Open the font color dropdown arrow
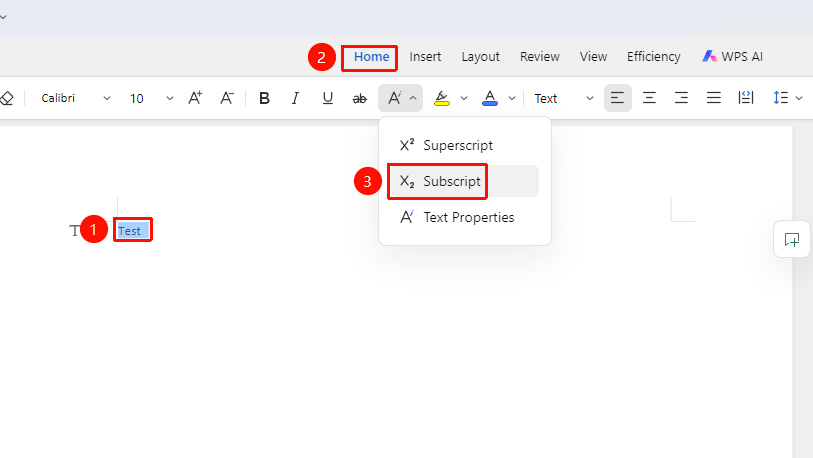Screen dimensions: 813x458 pos(512,98)
